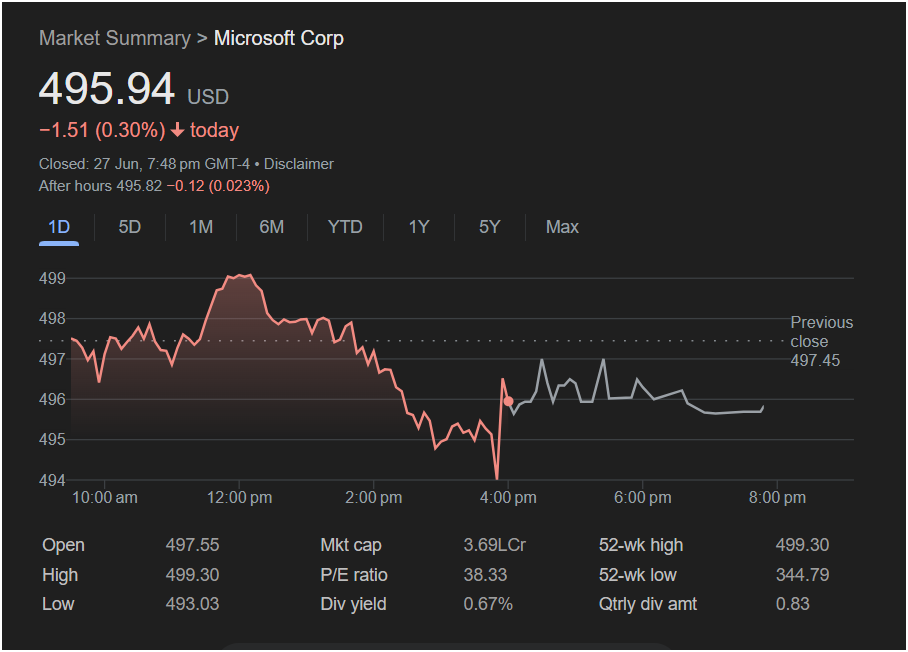Switch to the 5D chart tab

coord(130,227)
